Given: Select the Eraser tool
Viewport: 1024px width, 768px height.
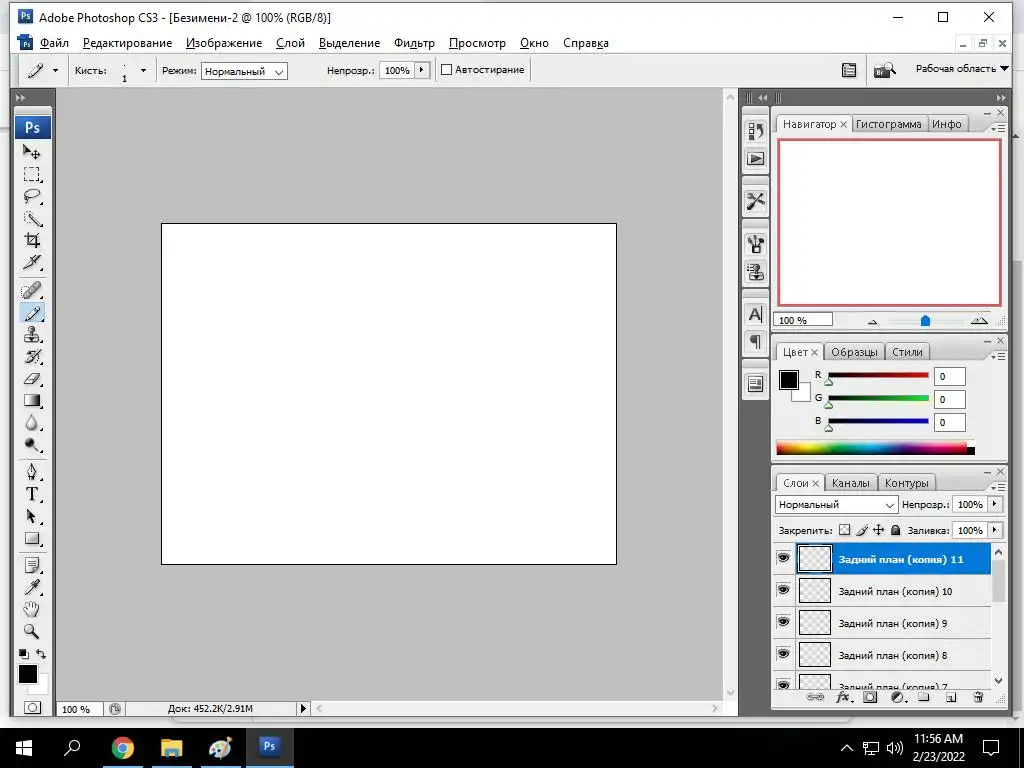Looking at the screenshot, I should tap(32, 379).
